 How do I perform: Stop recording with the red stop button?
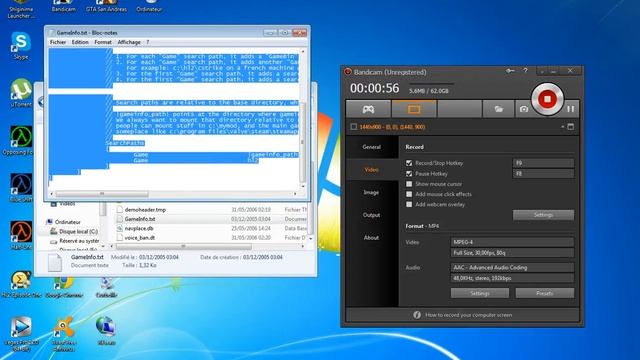(x=547, y=99)
